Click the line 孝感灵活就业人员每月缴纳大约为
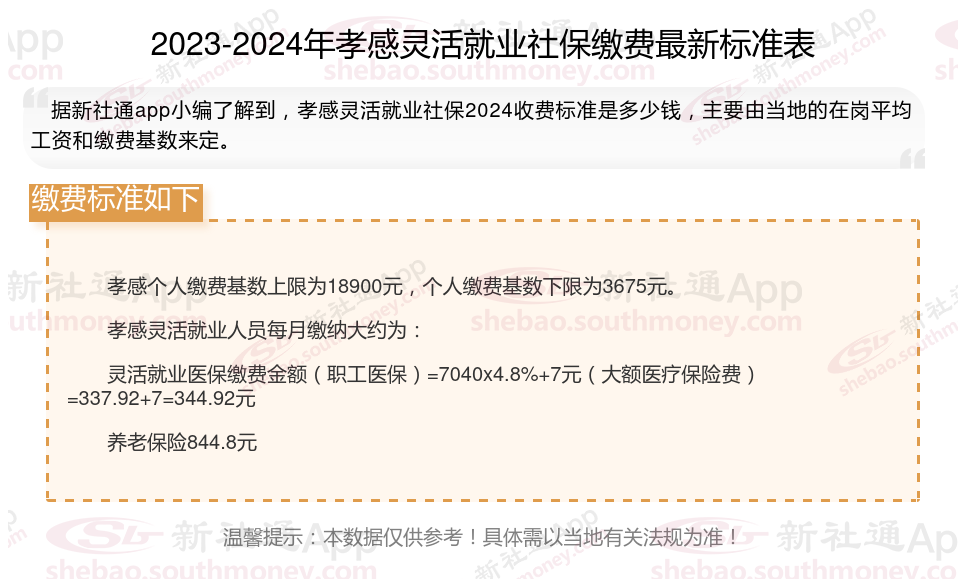Viewport: 958px width, 587px height. pyautogui.click(x=264, y=330)
